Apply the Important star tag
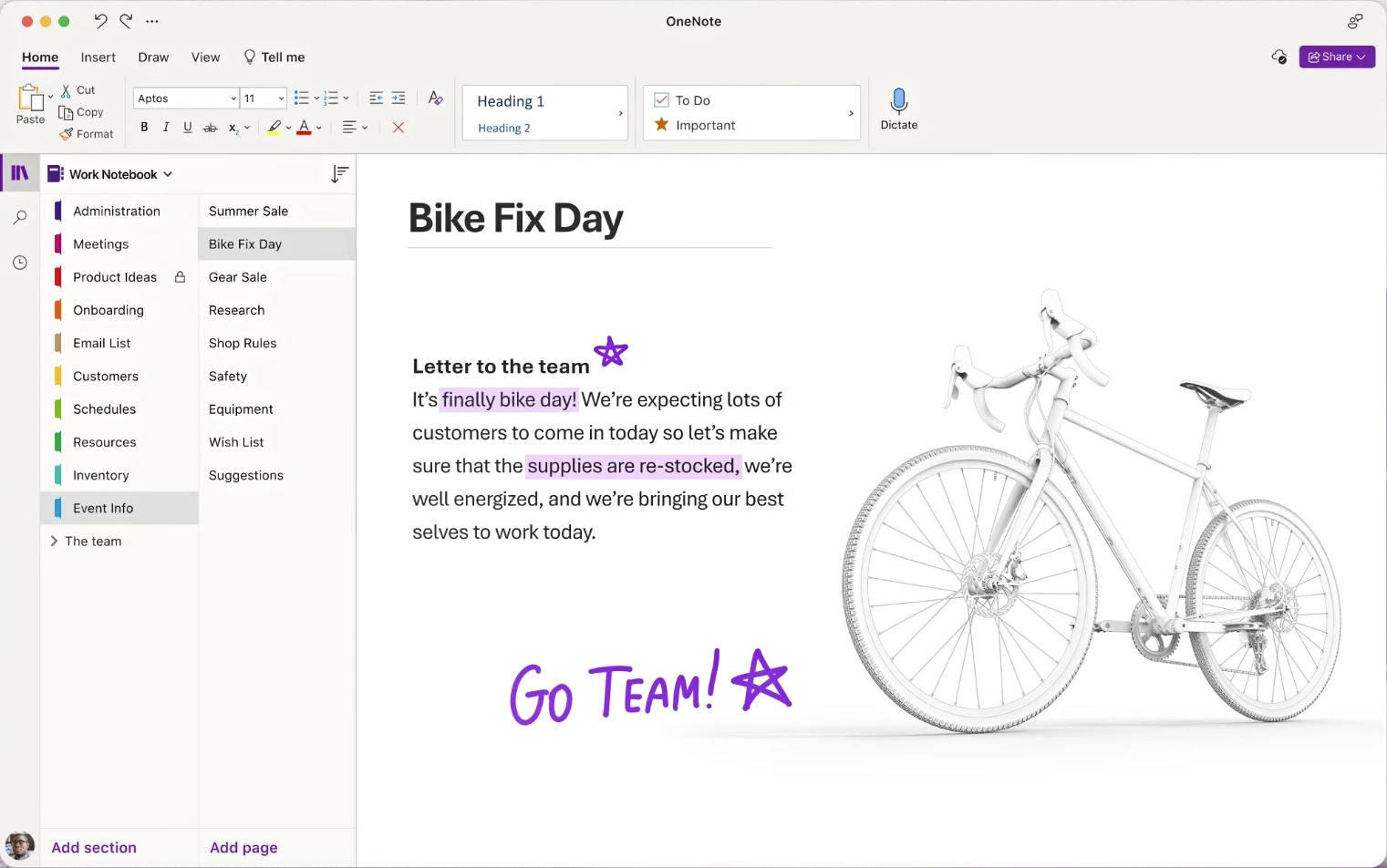This screenshot has height=868, width=1387. click(x=694, y=125)
